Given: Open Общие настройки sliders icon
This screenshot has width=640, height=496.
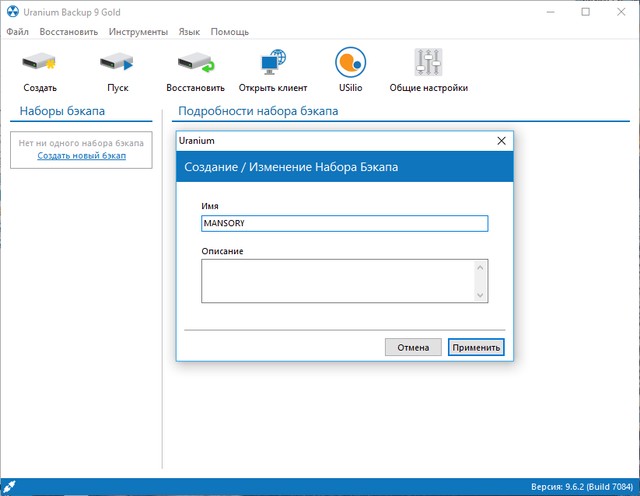Looking at the screenshot, I should (428, 62).
